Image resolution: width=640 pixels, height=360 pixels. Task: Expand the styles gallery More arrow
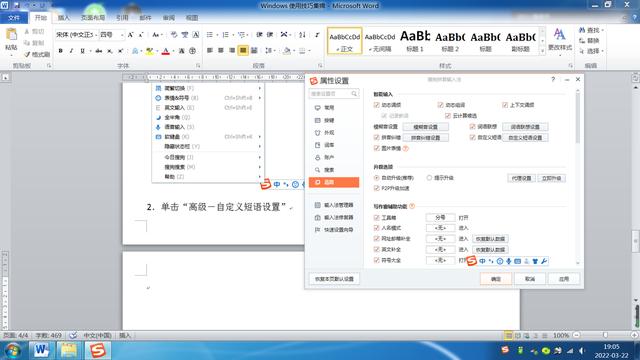tap(542, 51)
